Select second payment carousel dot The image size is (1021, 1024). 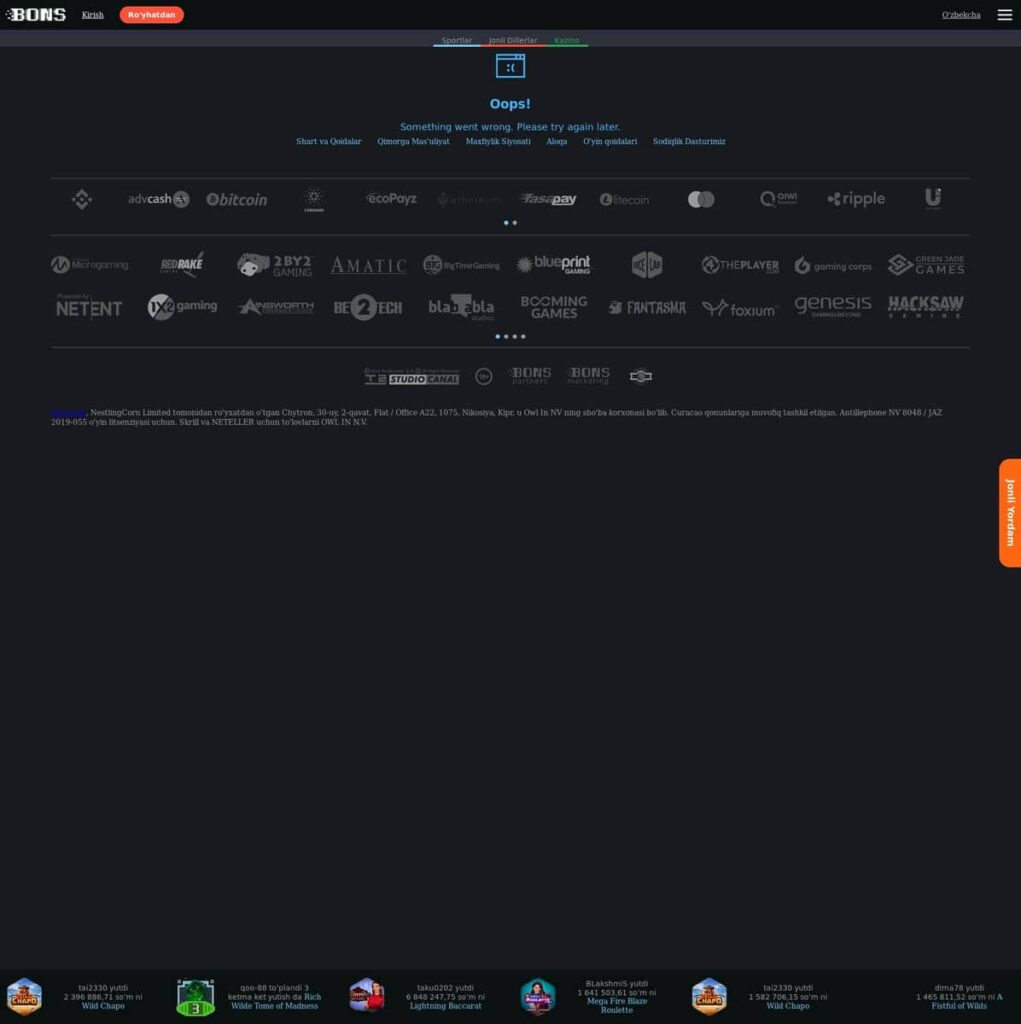coord(515,223)
